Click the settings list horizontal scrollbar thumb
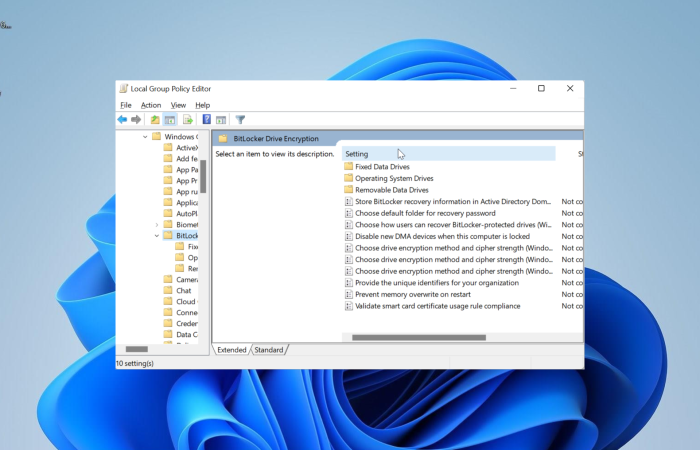The height and width of the screenshot is (450, 700). click(419, 338)
